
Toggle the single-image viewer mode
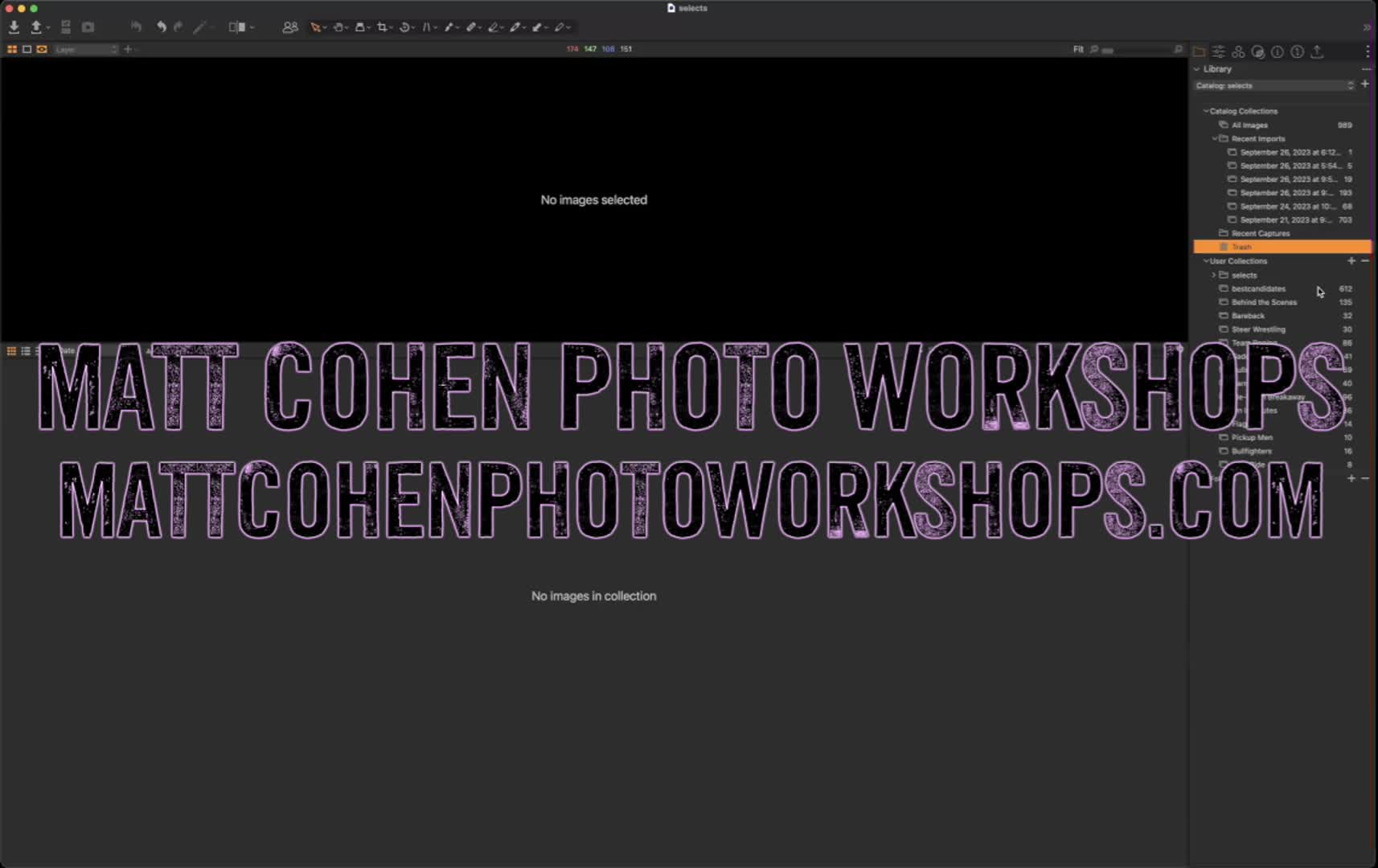27,49
